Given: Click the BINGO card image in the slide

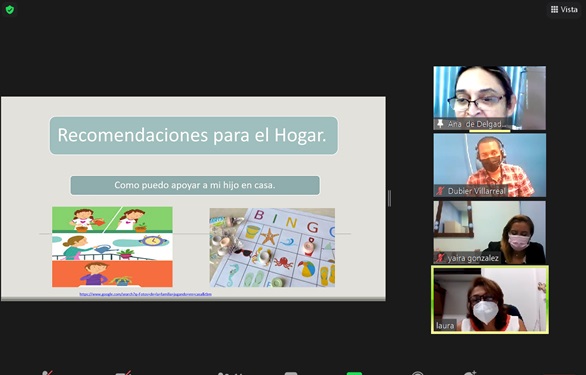Looking at the screenshot, I should point(272,248).
